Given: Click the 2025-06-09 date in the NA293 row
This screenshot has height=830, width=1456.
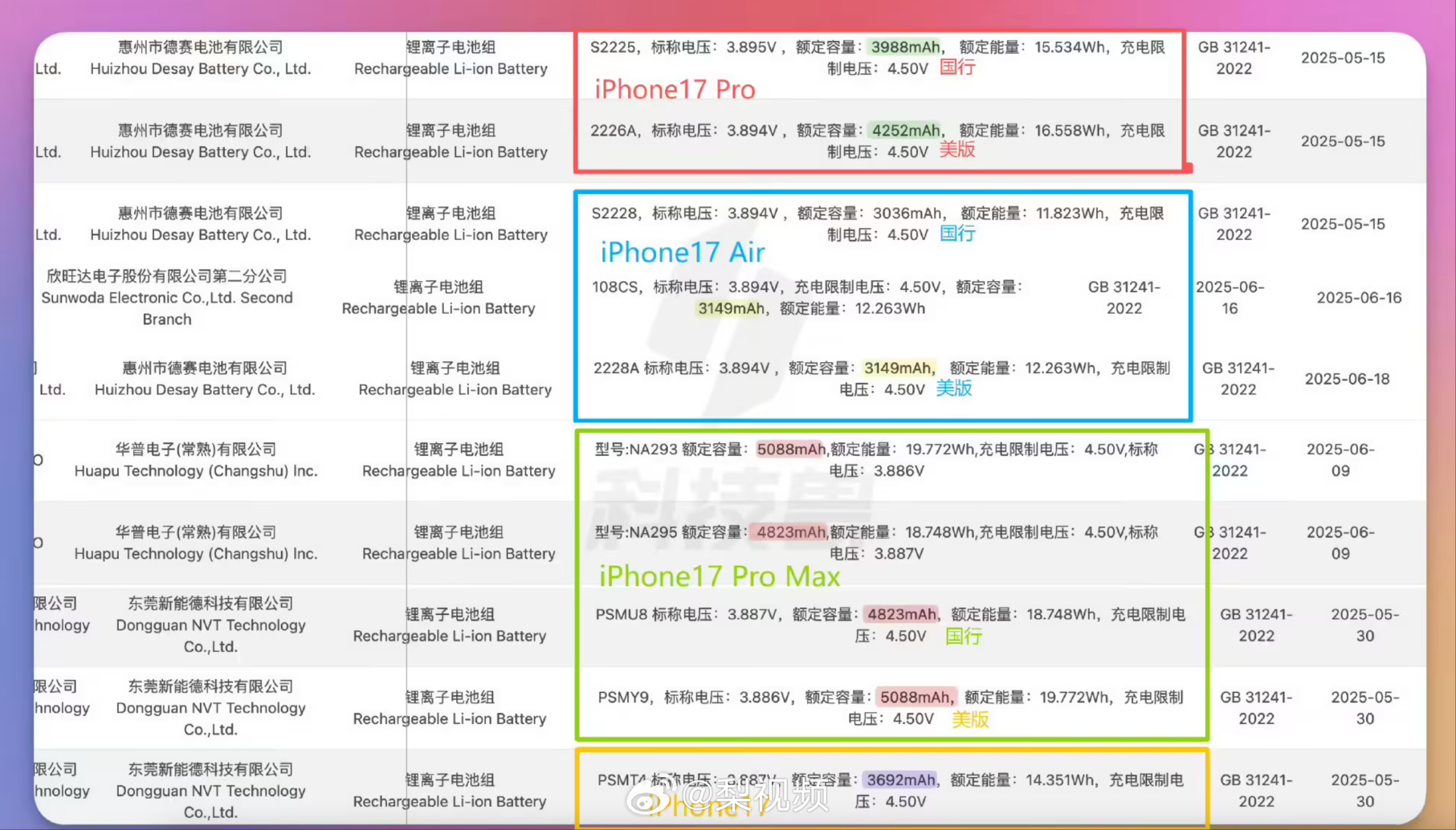Looking at the screenshot, I should point(1340,461).
